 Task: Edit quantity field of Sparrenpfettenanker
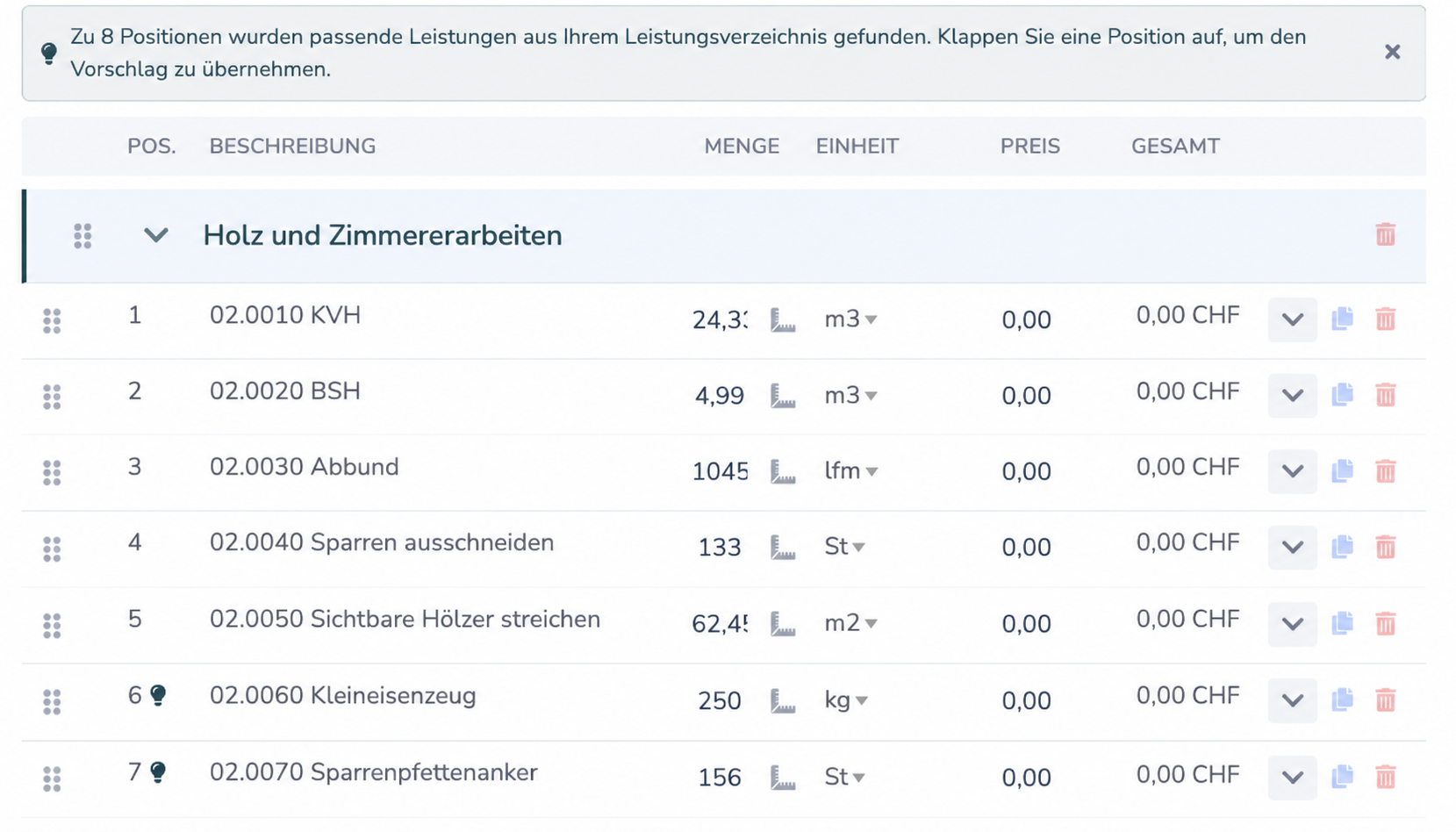point(720,778)
